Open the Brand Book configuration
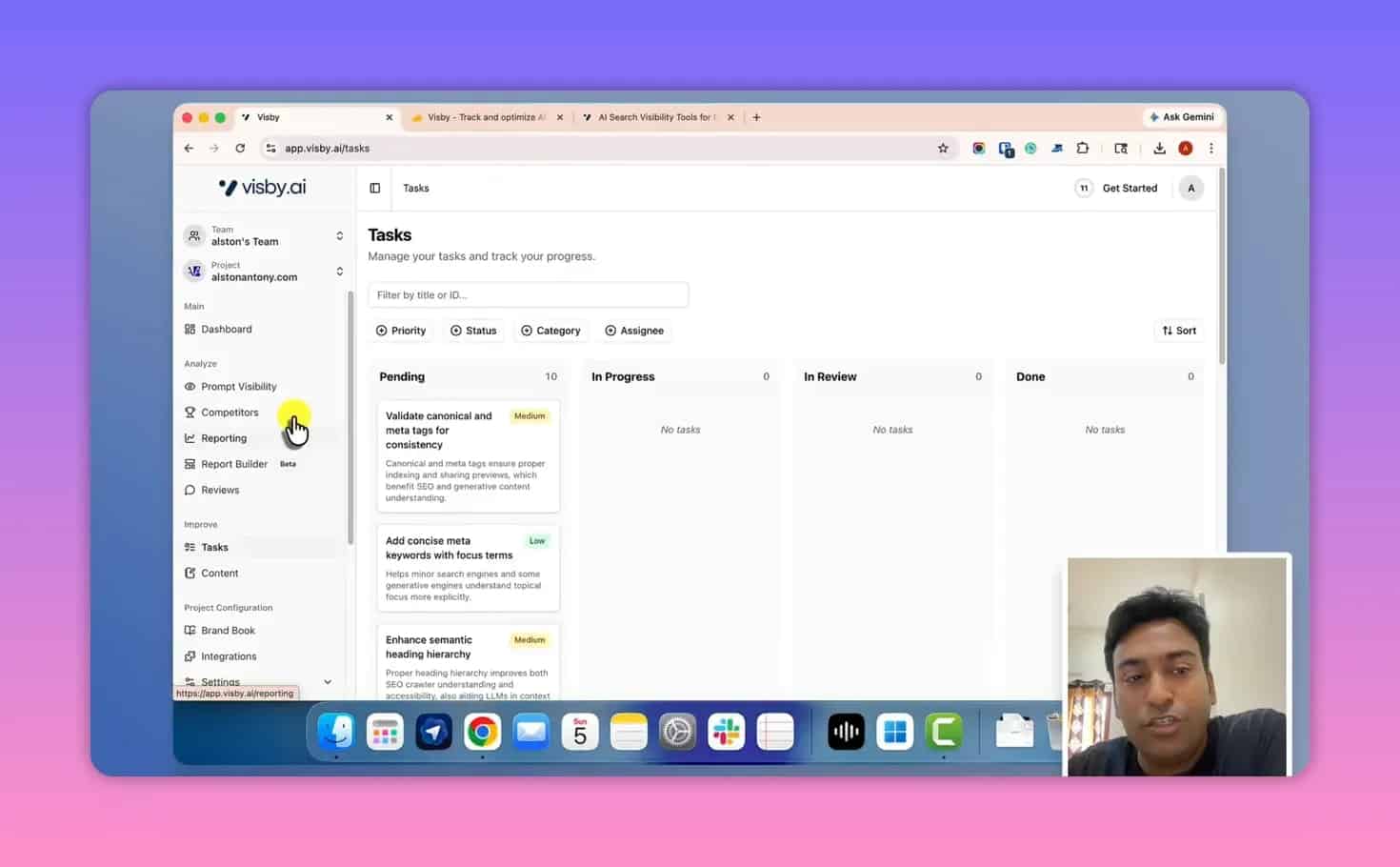 (x=228, y=630)
